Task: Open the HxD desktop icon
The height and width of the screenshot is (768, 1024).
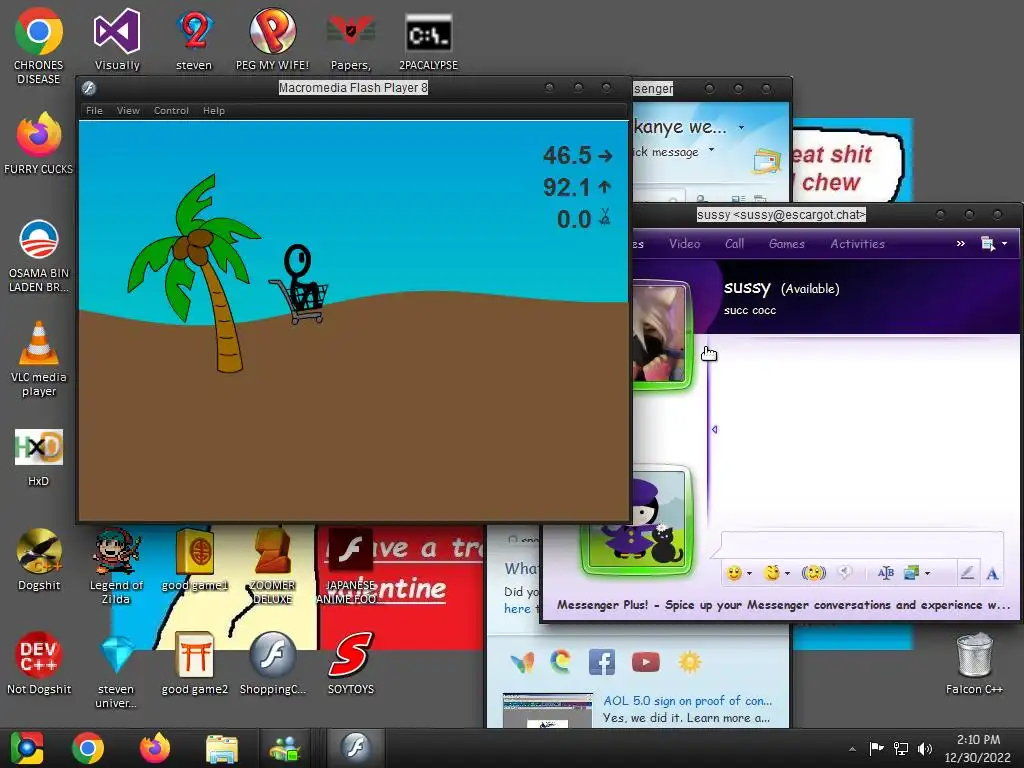Action: pos(39,457)
